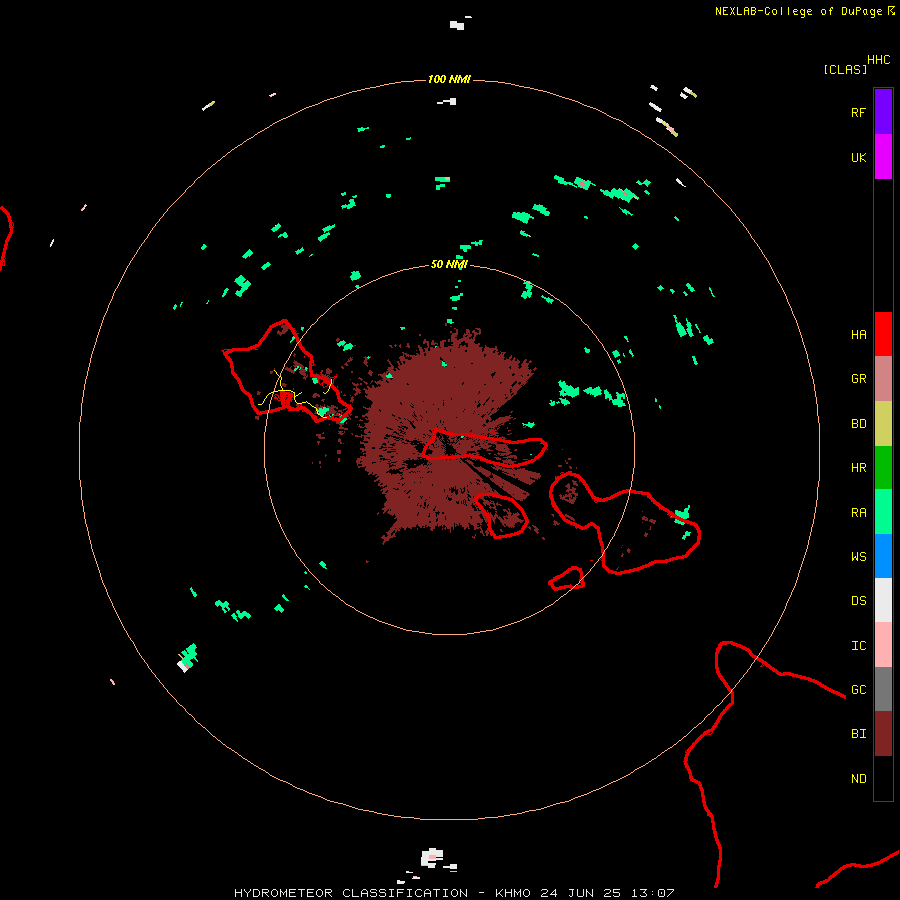Click the 24 JUN 25 date stamp
The width and height of the screenshot is (900, 900).
click(x=581, y=893)
